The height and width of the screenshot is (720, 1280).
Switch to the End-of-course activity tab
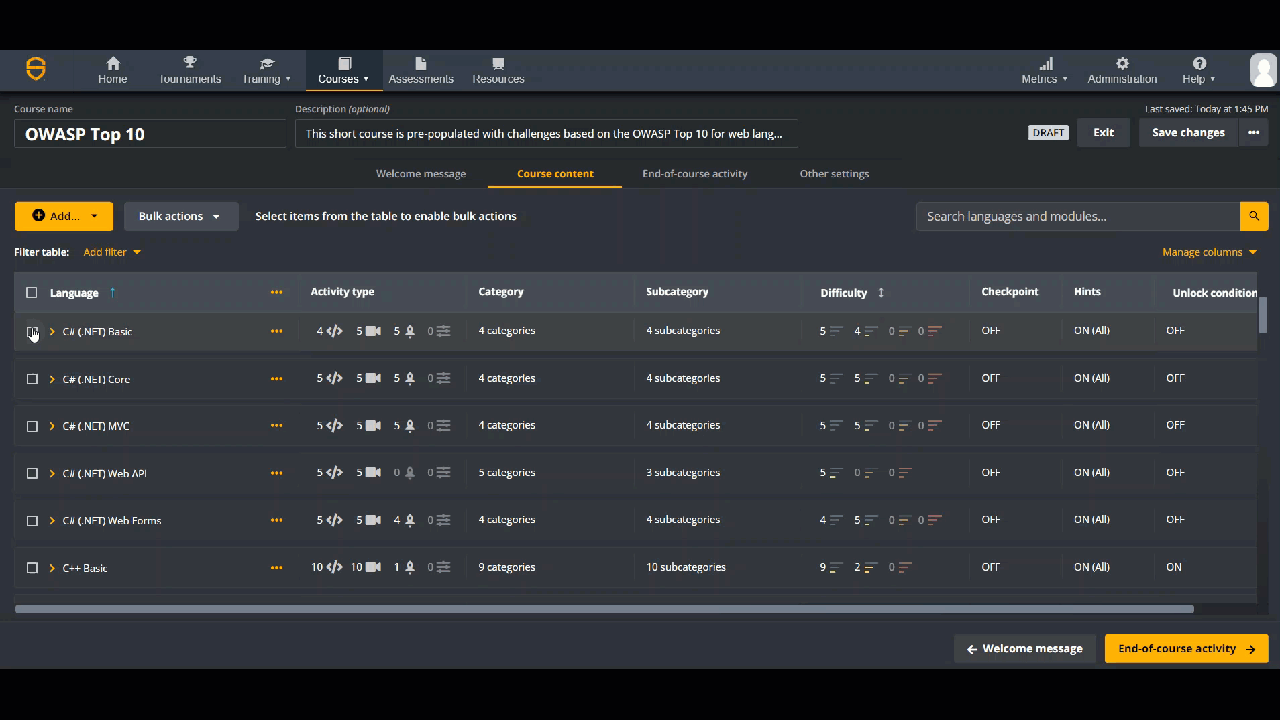point(695,173)
